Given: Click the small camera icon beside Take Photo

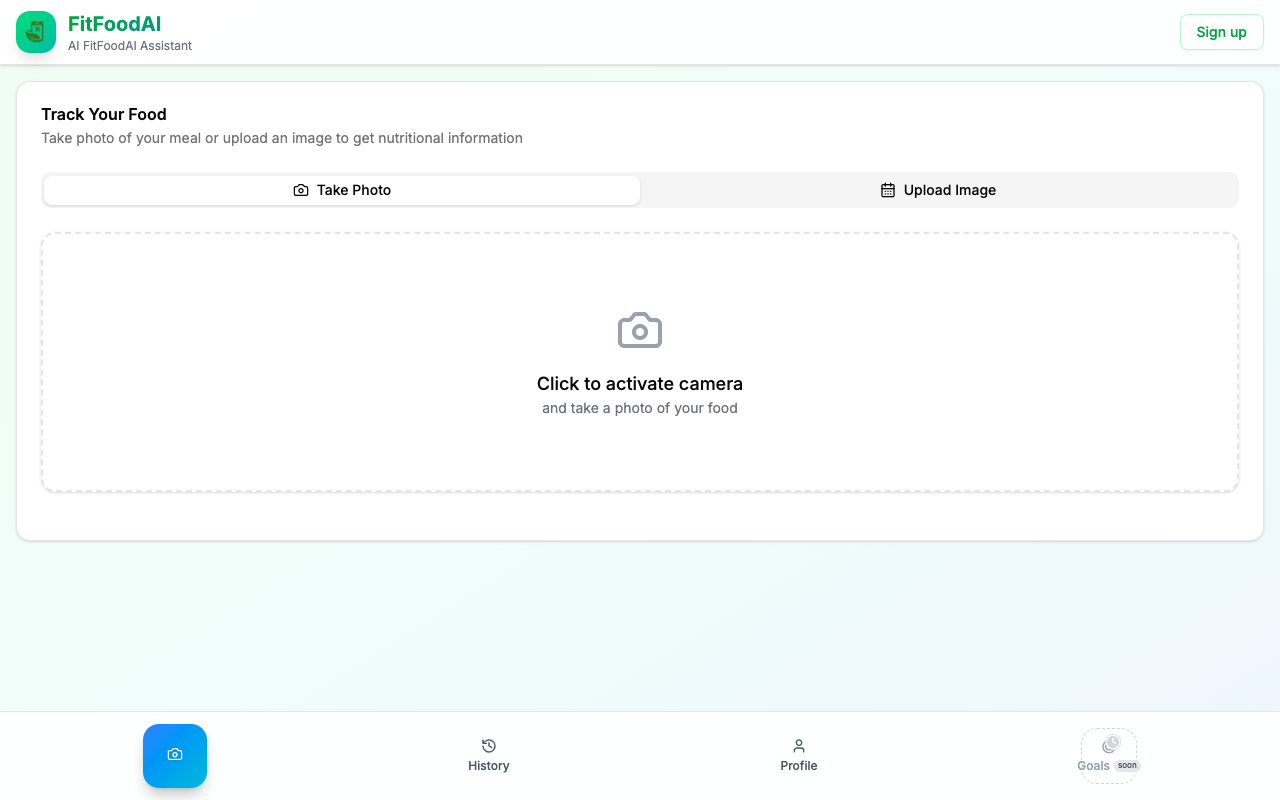Looking at the screenshot, I should (301, 190).
